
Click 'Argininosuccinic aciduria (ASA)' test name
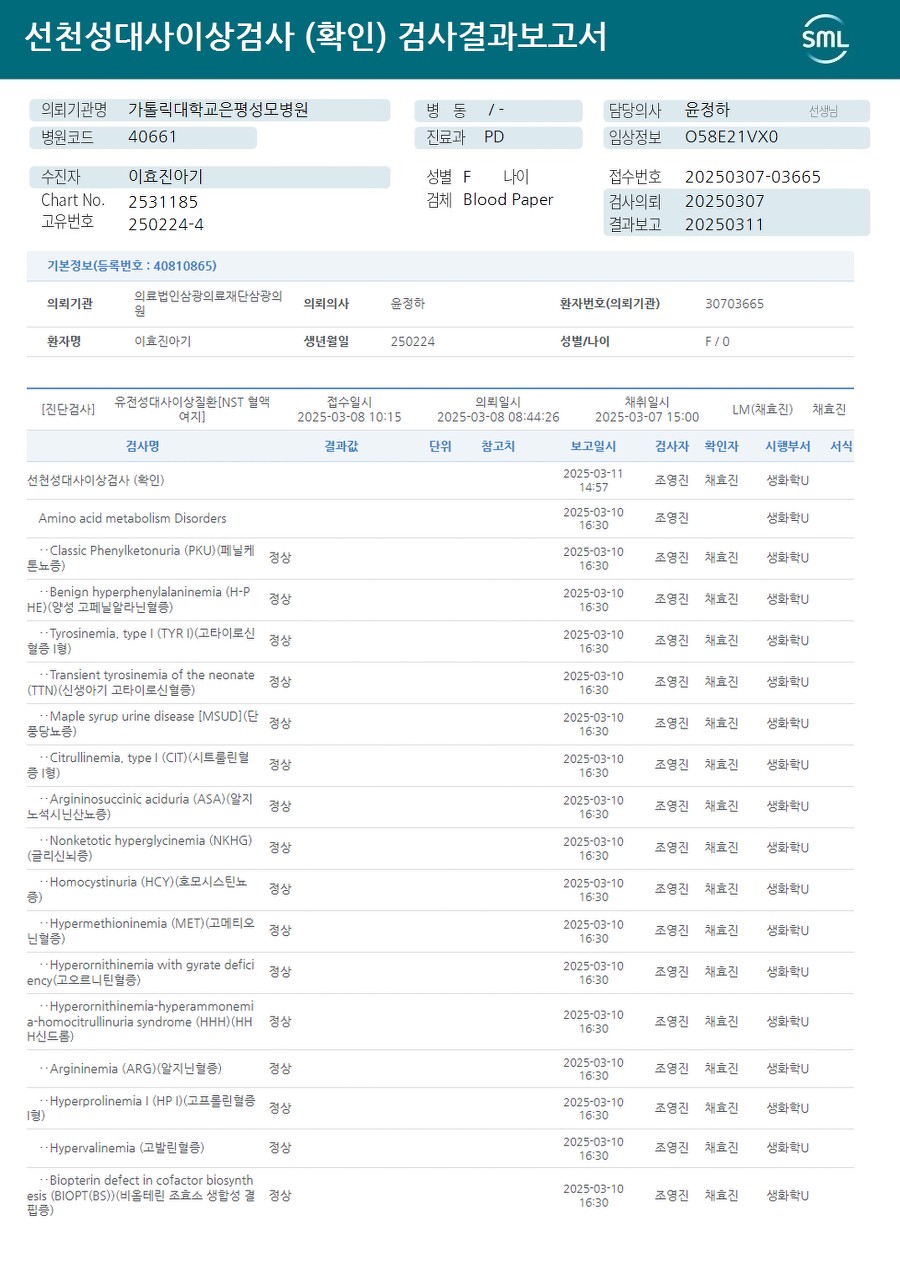(x=140, y=807)
